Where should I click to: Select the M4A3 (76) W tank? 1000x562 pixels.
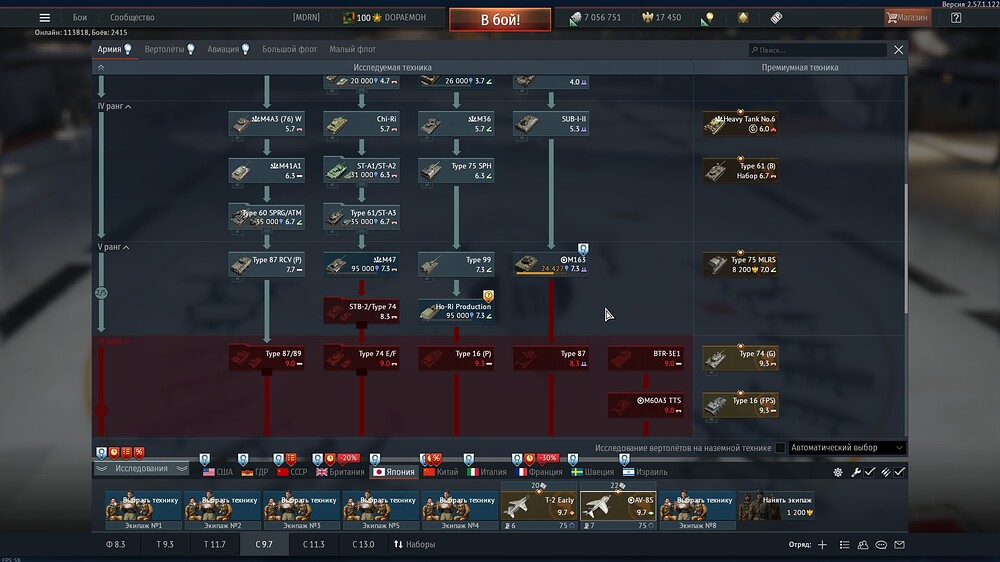pyautogui.click(x=267, y=124)
